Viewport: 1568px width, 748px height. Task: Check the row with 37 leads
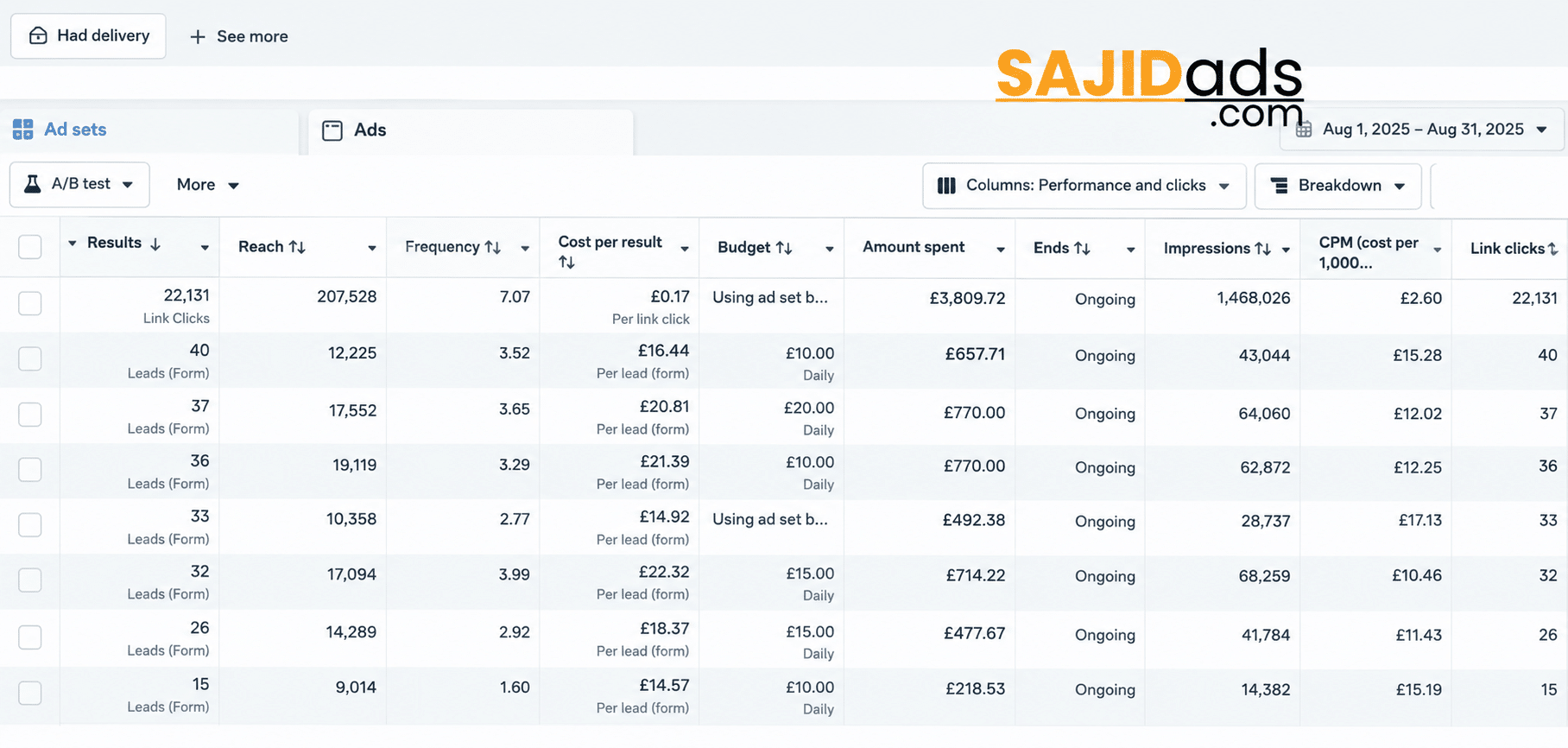click(30, 415)
